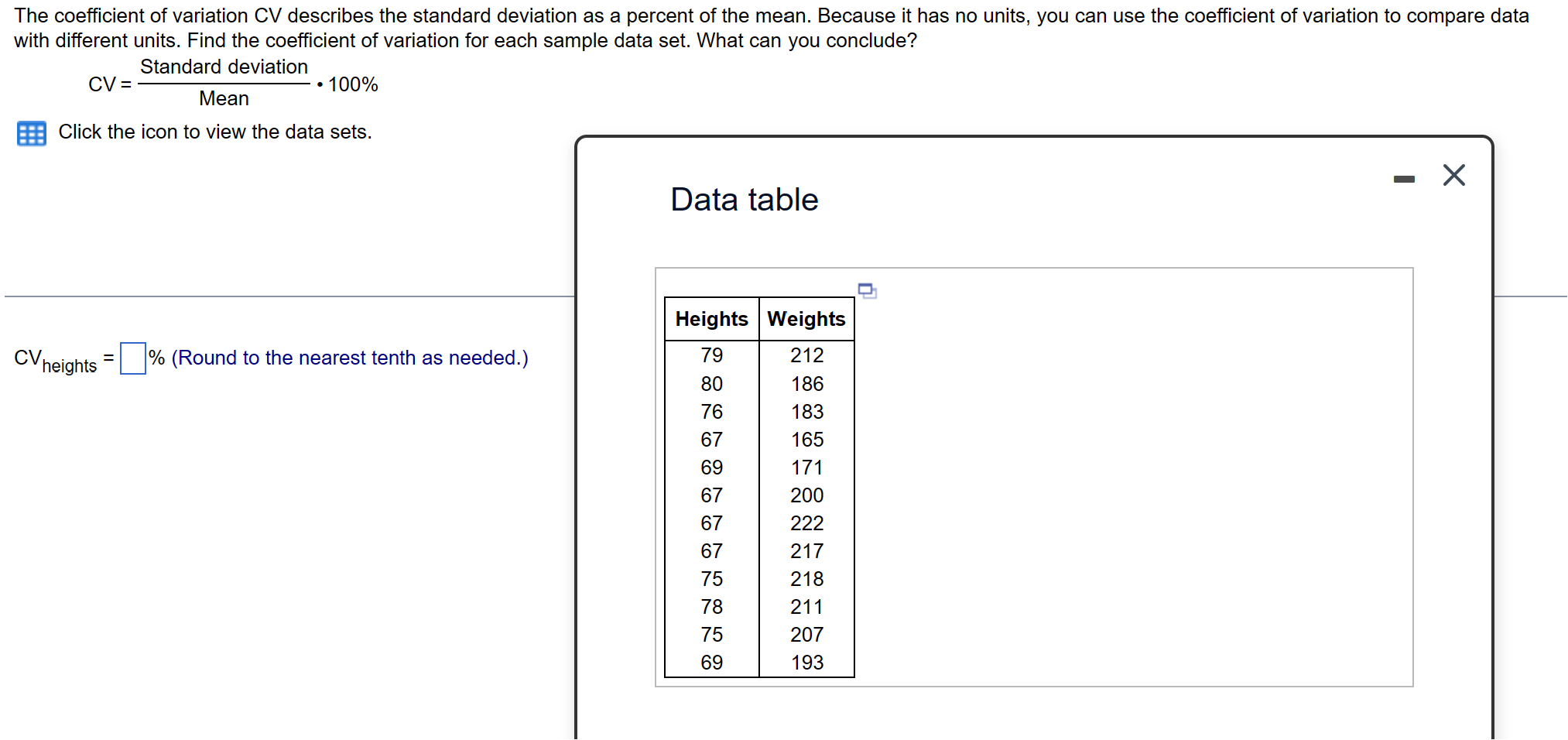Click the weight value 222 in the table
Screen dimensions: 1568x740
click(x=807, y=523)
